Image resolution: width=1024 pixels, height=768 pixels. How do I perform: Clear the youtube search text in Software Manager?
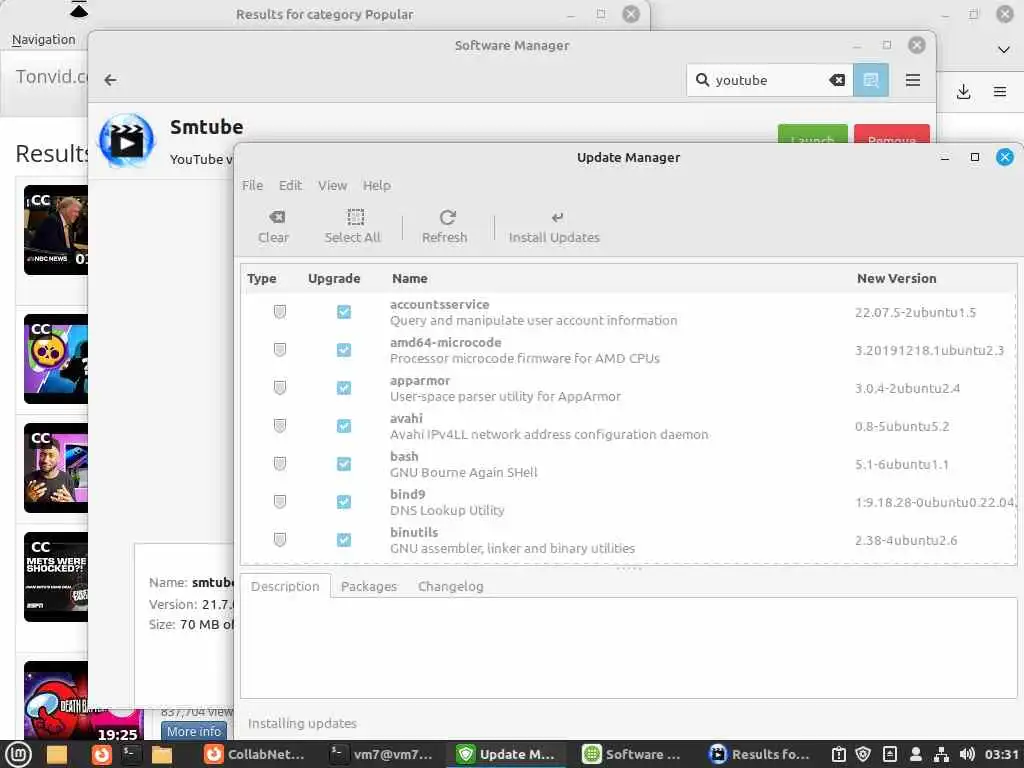point(837,80)
